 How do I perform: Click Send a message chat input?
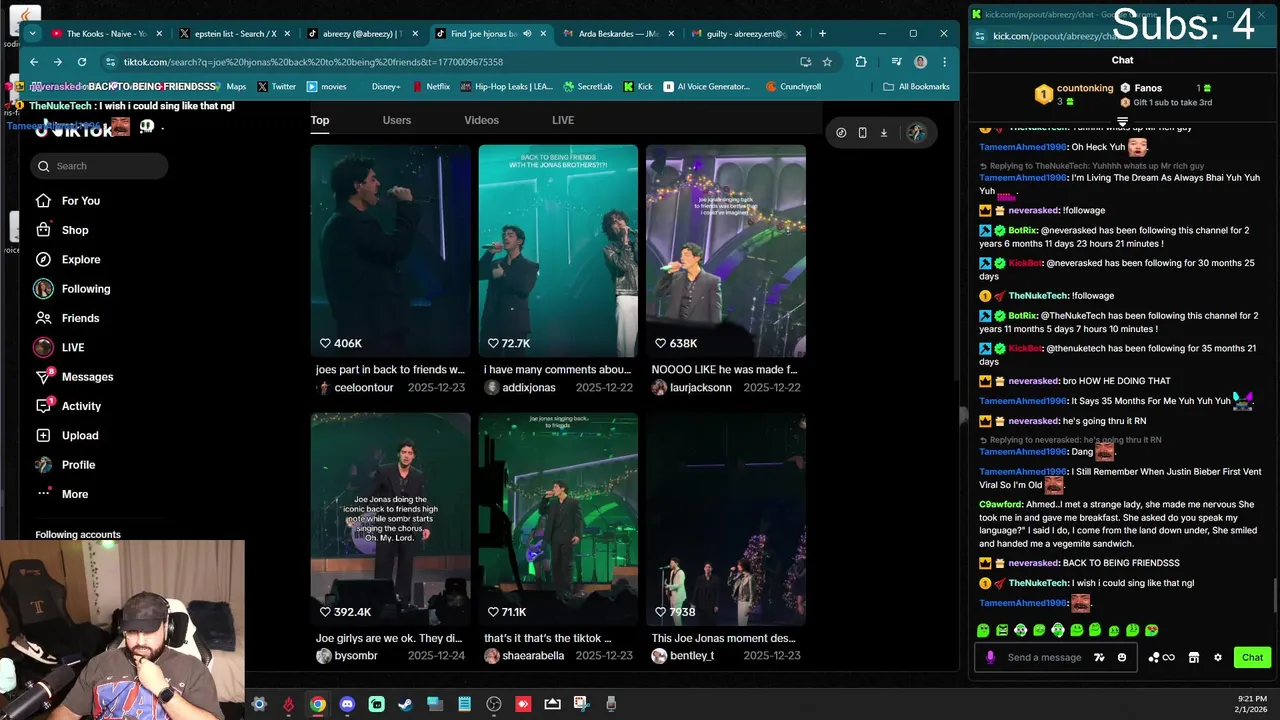pyautogui.click(x=1044, y=658)
